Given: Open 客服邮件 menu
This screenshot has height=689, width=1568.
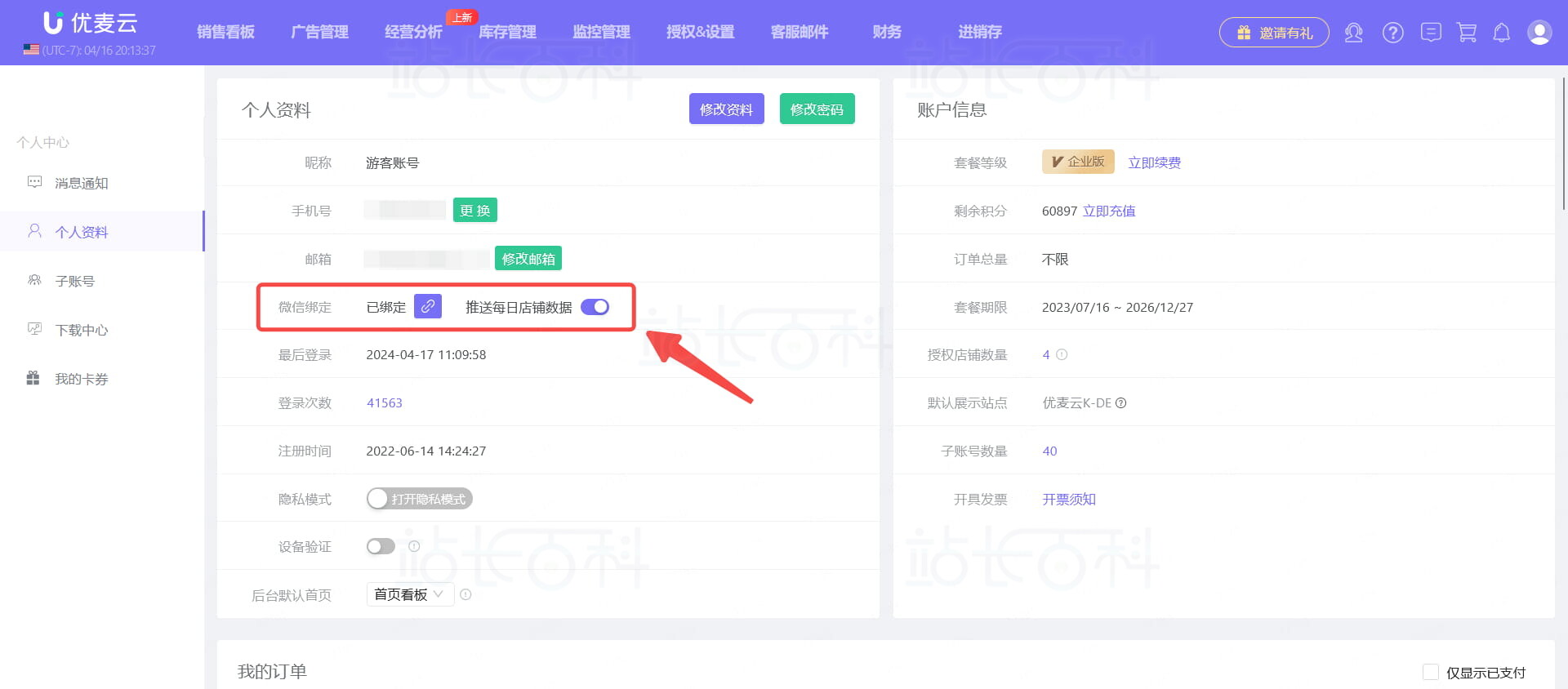Looking at the screenshot, I should 800,32.
